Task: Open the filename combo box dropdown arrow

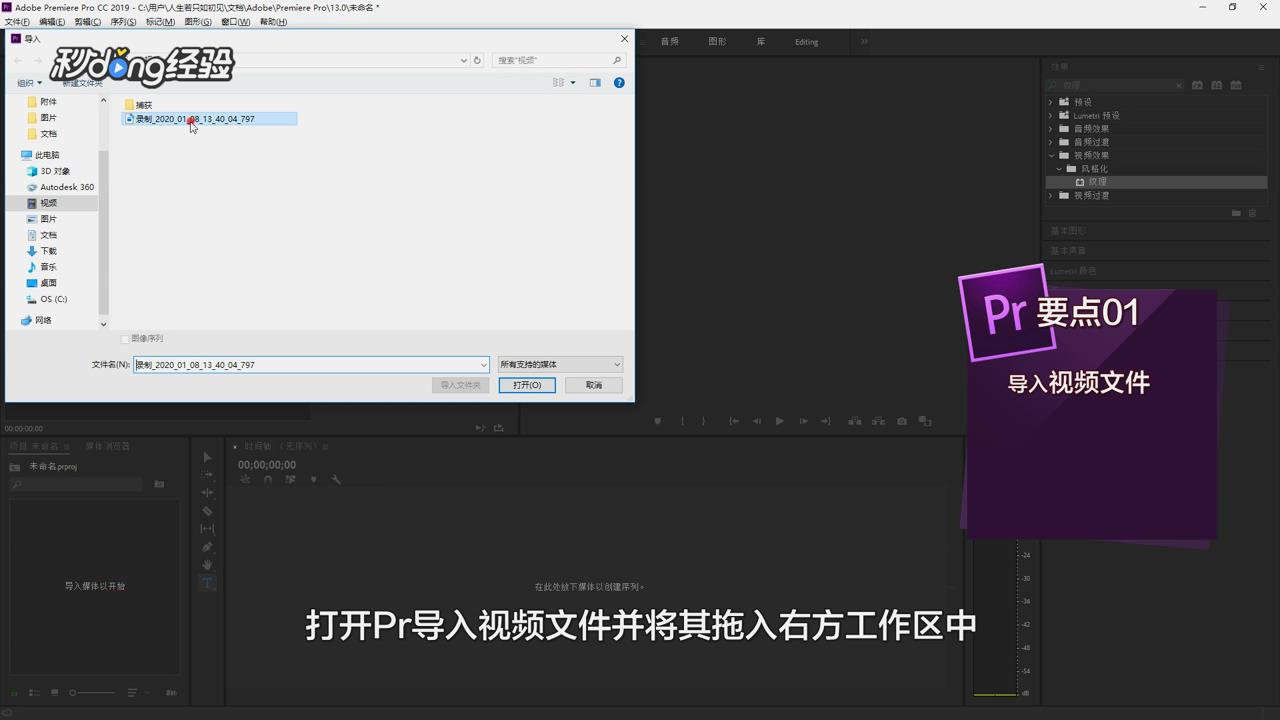Action: coord(484,365)
